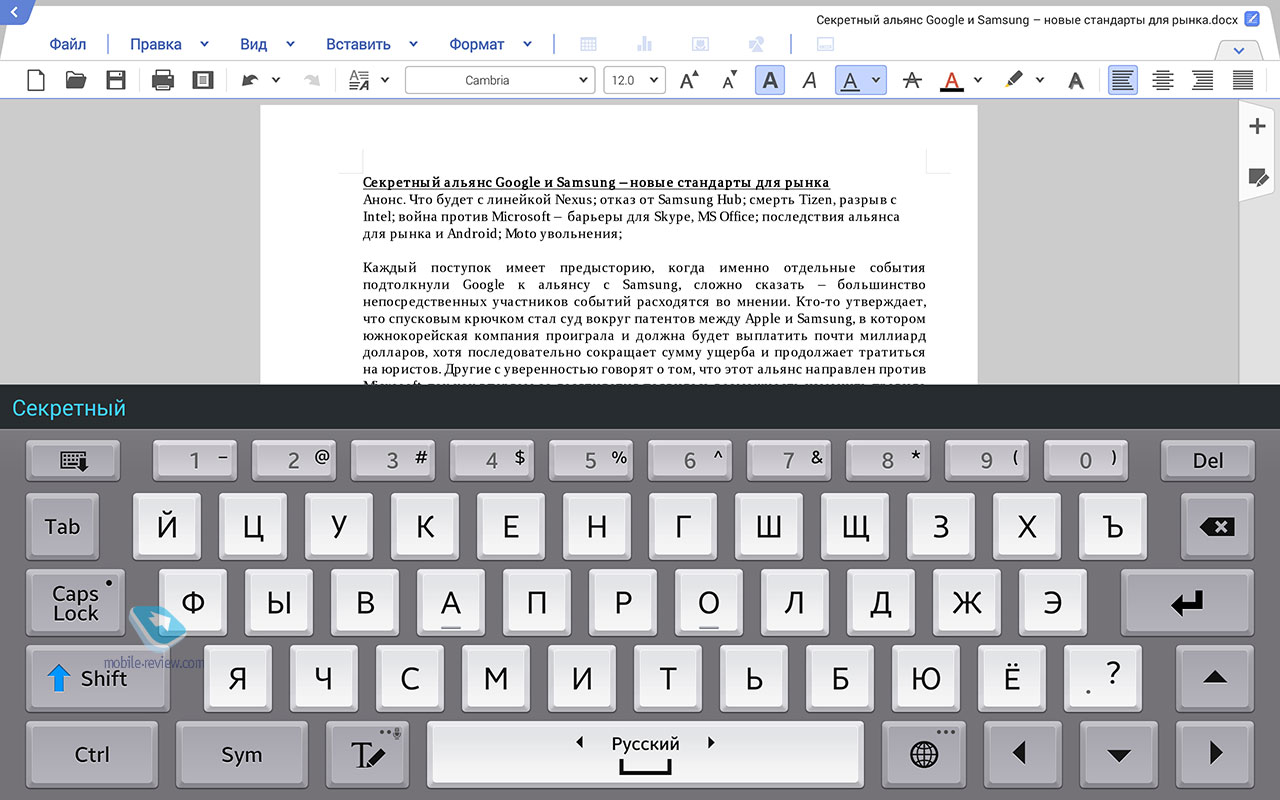
Task: Apply yellow highlighter color
Action: tap(1014, 80)
